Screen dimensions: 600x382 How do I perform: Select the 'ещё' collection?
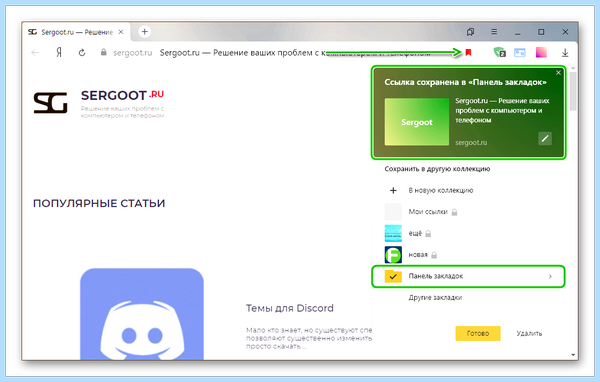(x=415, y=233)
